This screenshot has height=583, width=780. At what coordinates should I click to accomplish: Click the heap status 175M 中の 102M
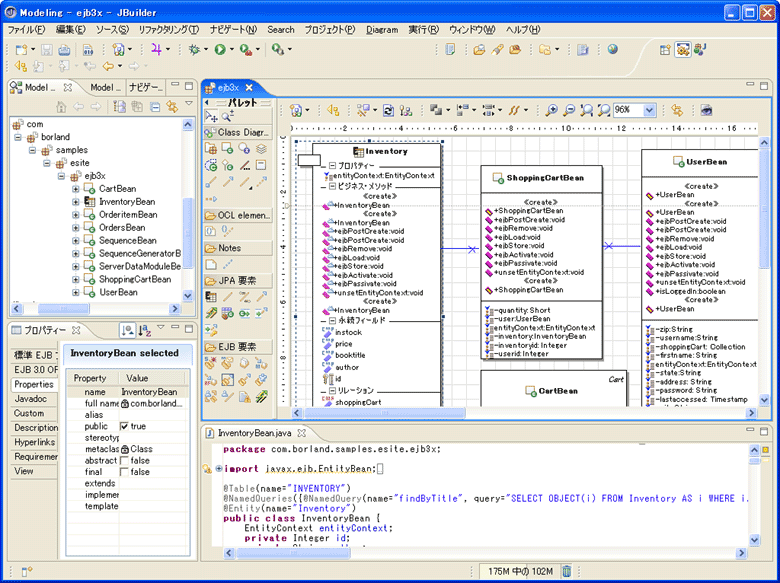(x=520, y=571)
